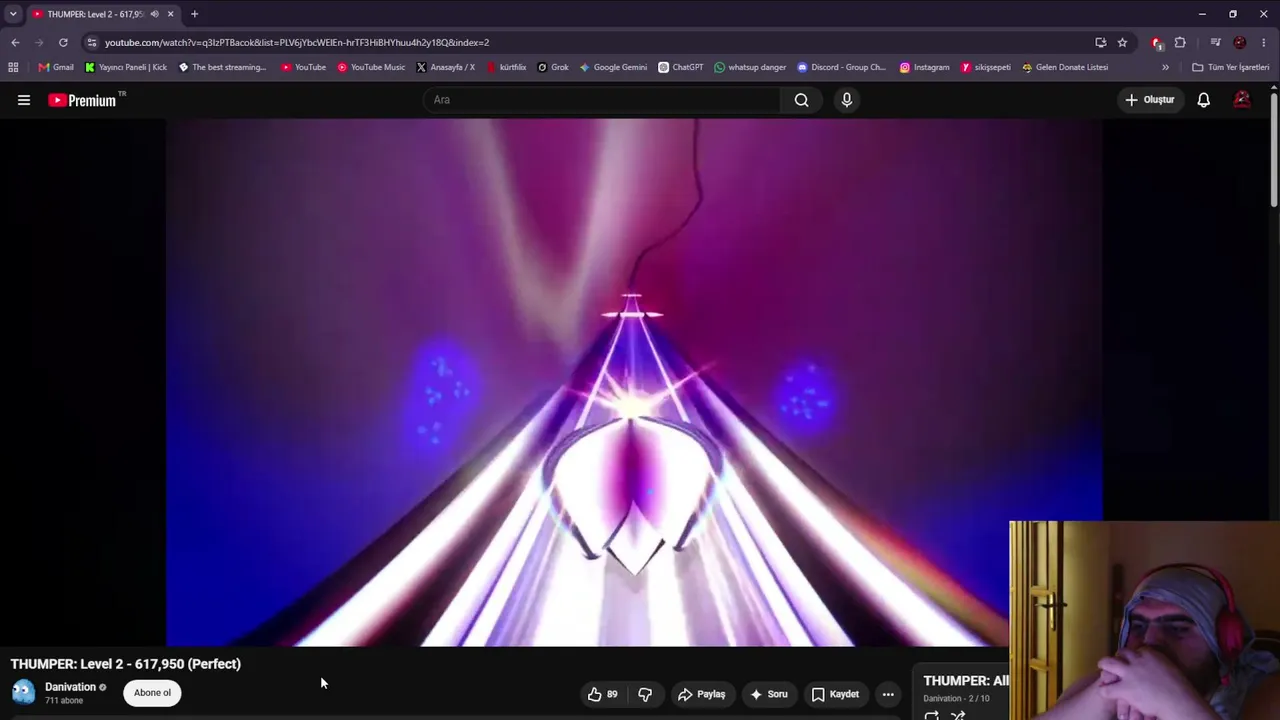The width and height of the screenshot is (1280, 720).
Task: Open YouTube notifications bell
Action: pyautogui.click(x=1204, y=100)
